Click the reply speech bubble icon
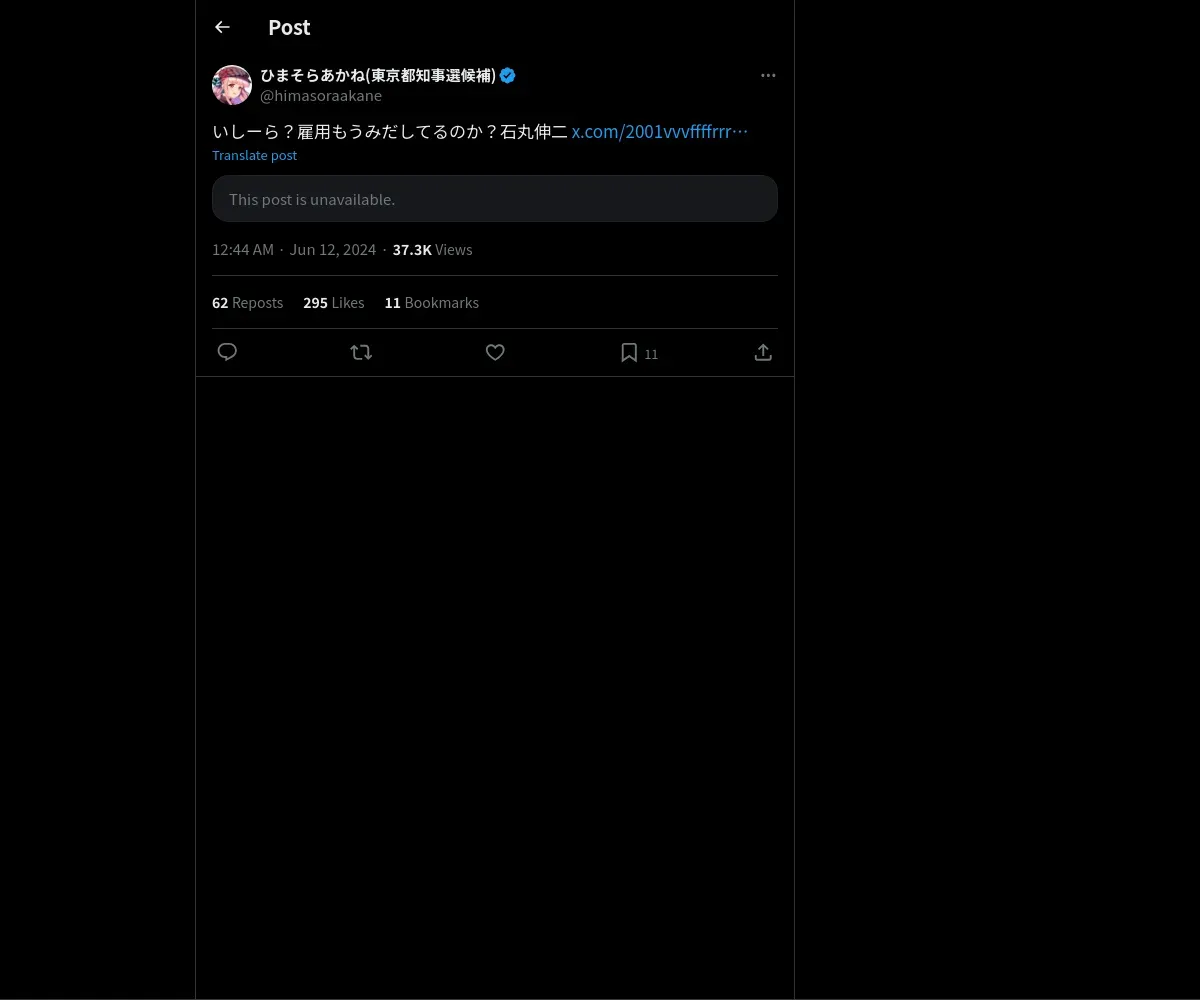This screenshot has width=1200, height=1000. 227,352
